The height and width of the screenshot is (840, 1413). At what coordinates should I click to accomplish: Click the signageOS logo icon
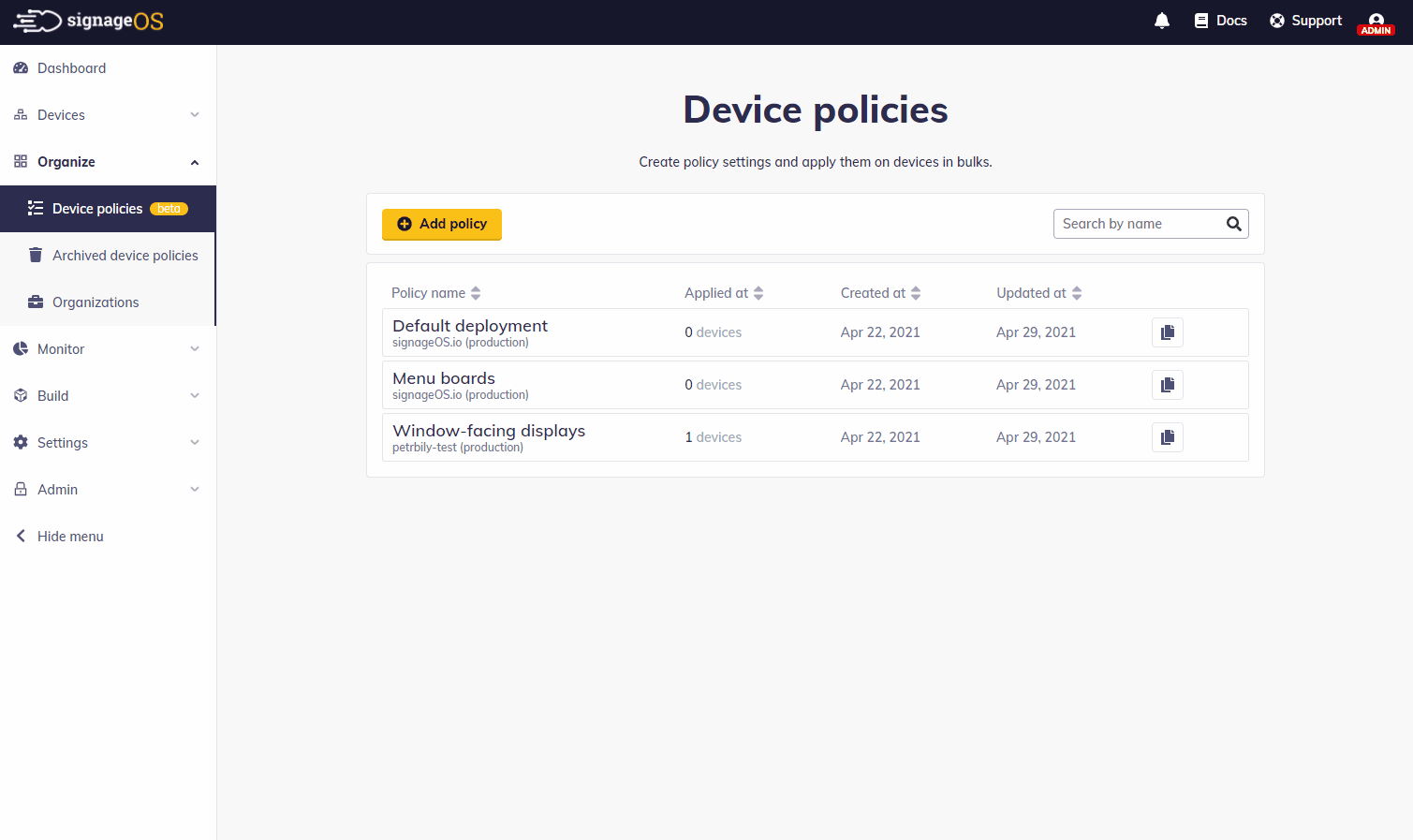pos(37,21)
